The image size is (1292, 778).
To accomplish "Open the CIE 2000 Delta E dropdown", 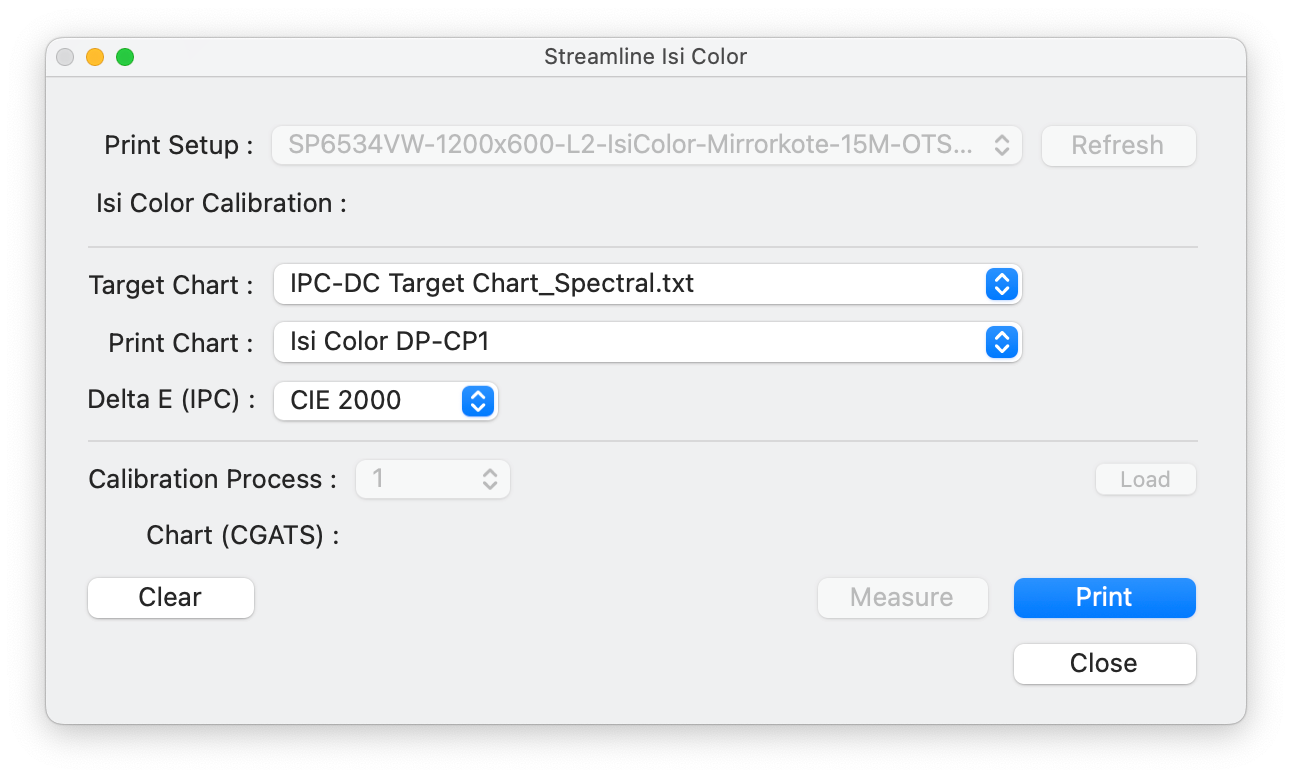I will click(370, 401).
